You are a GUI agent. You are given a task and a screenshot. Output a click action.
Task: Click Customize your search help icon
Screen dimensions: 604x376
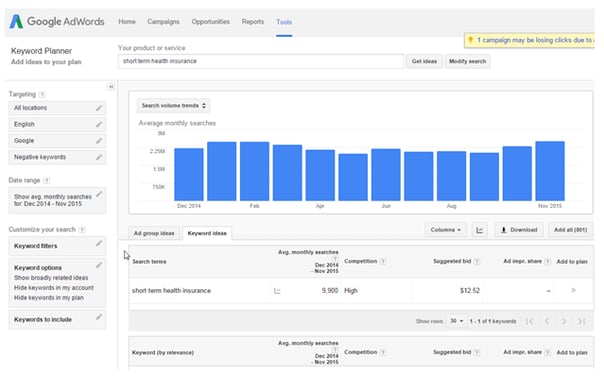(x=82, y=230)
